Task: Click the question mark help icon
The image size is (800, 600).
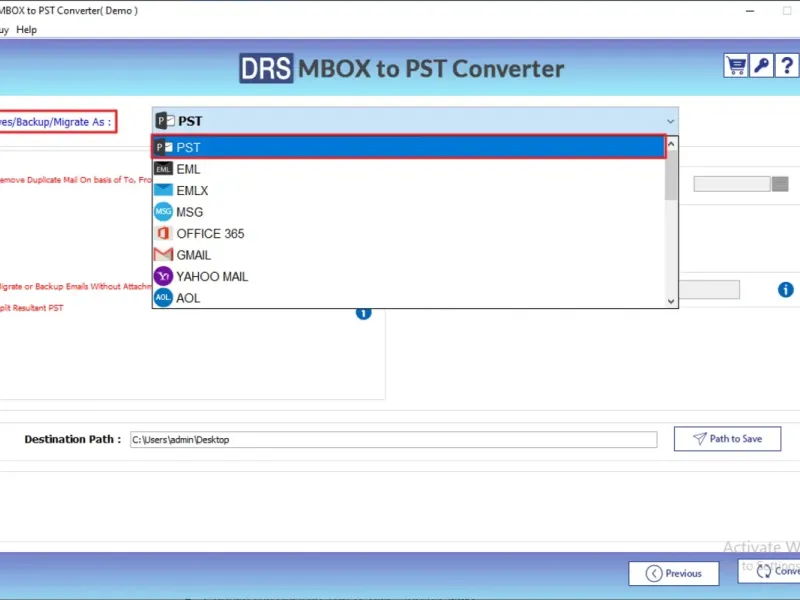Action: [x=787, y=66]
